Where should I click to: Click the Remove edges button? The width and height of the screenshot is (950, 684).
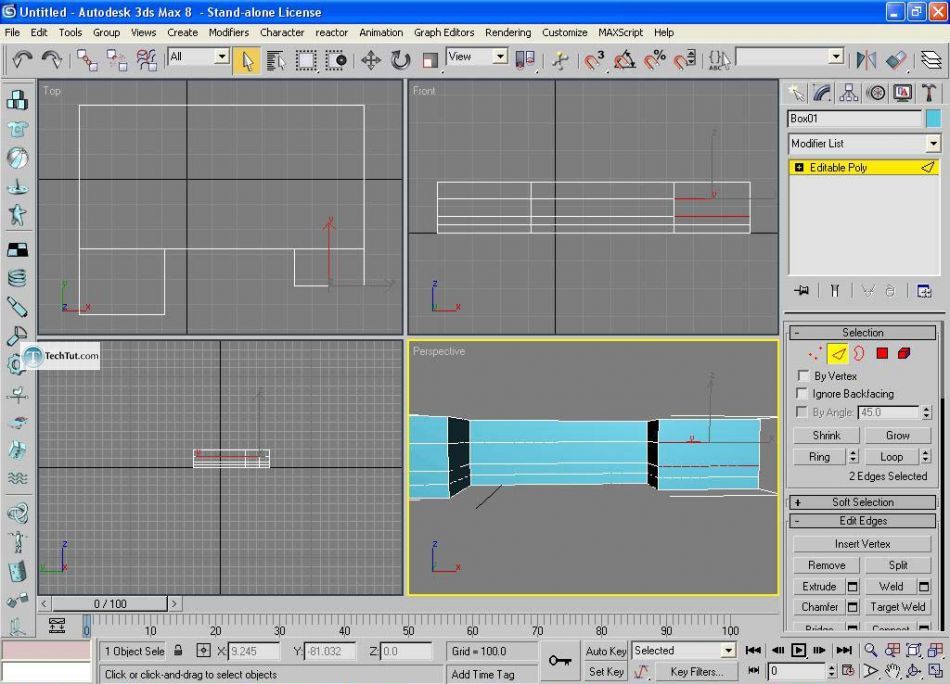(x=826, y=565)
